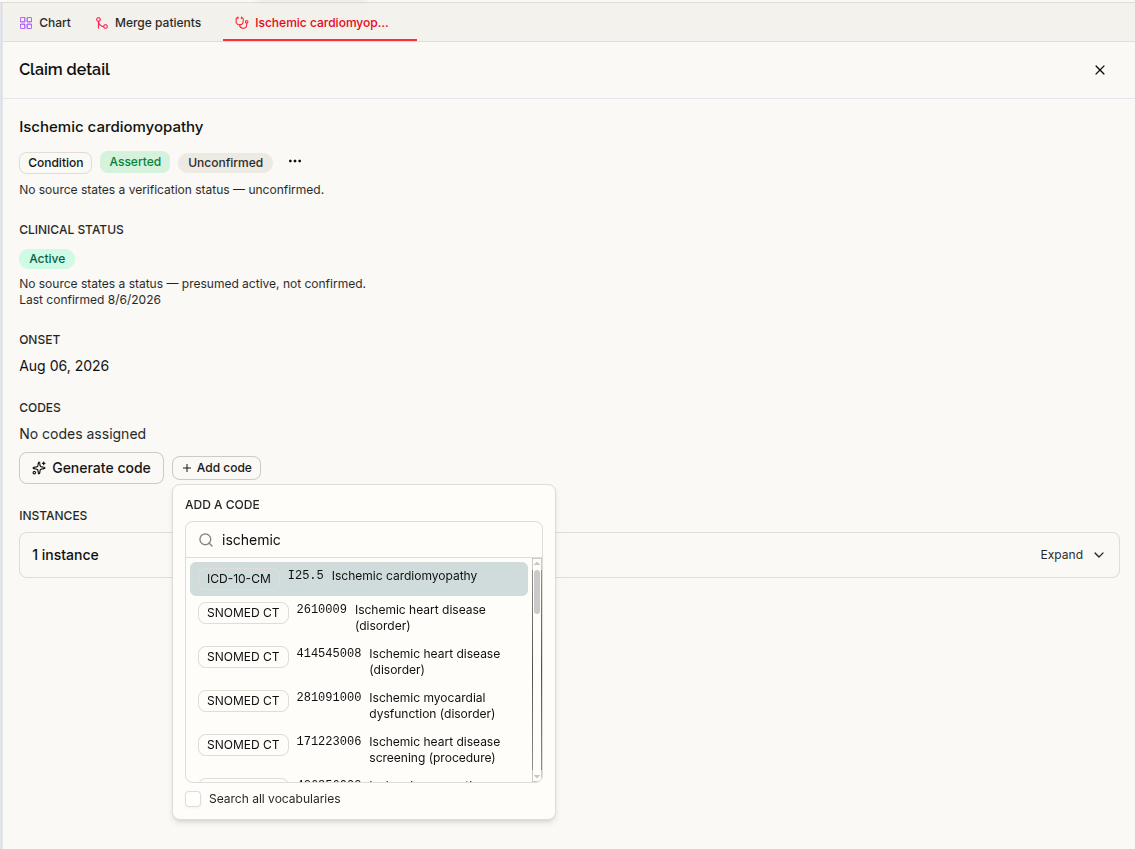Expand the 1 instance section
Screen dimensions: 1135x849
(1072, 555)
